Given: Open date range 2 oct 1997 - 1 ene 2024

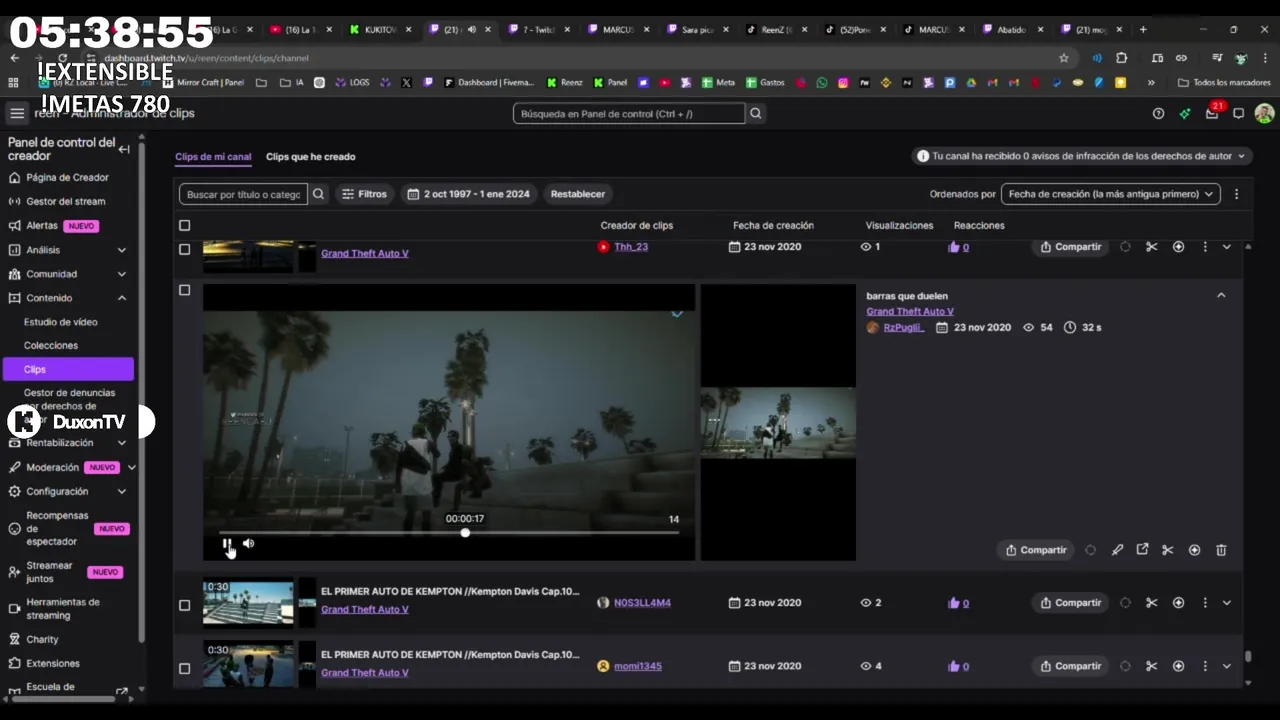Looking at the screenshot, I should (x=469, y=194).
